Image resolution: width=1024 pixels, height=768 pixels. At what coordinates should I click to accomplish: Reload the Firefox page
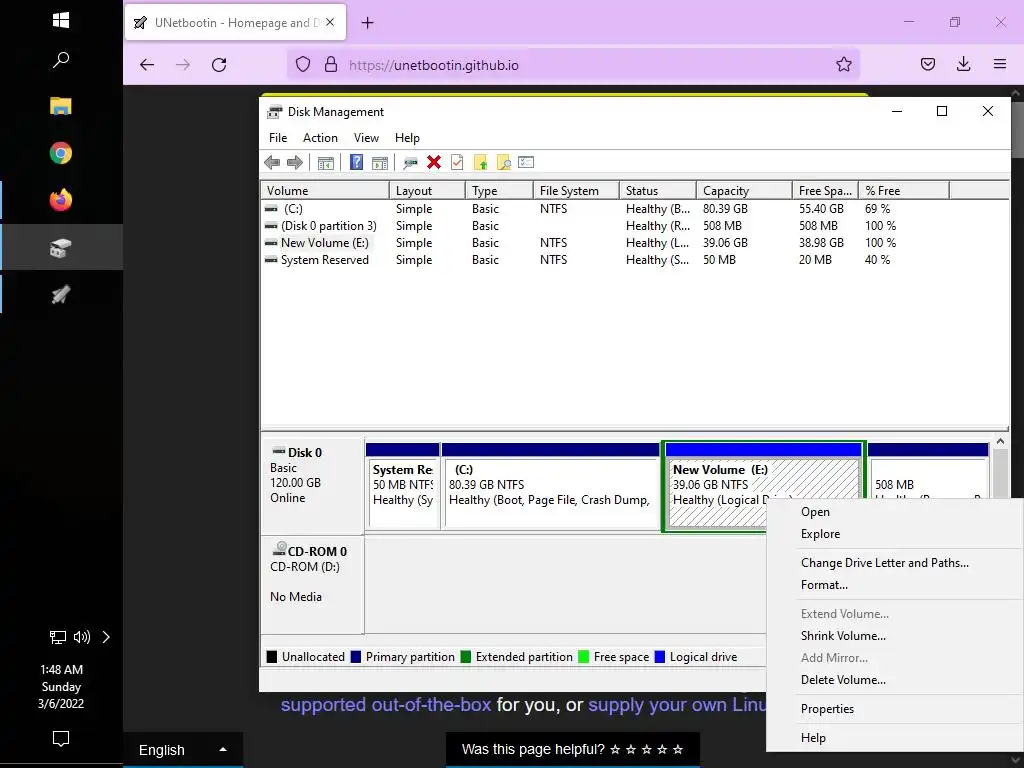[219, 65]
